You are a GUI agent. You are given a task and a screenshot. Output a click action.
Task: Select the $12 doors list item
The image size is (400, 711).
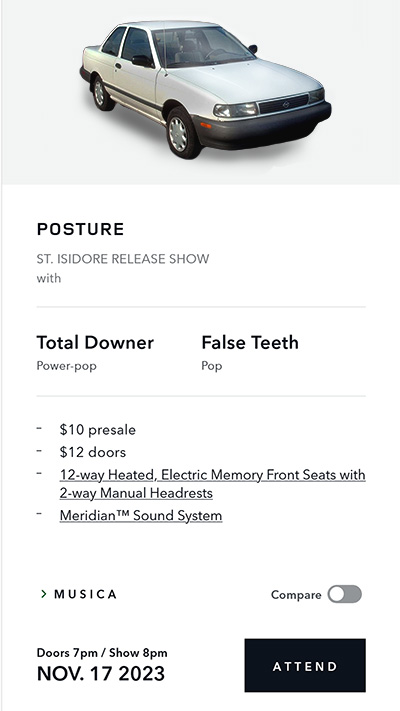pos(93,452)
